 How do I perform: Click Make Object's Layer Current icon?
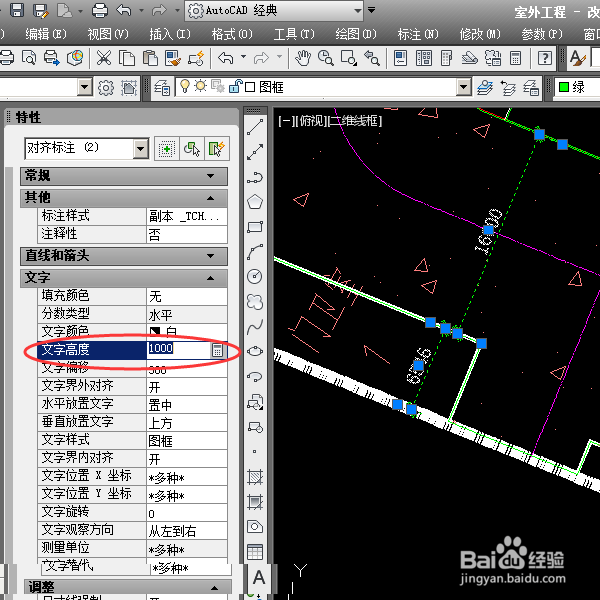tap(485, 88)
